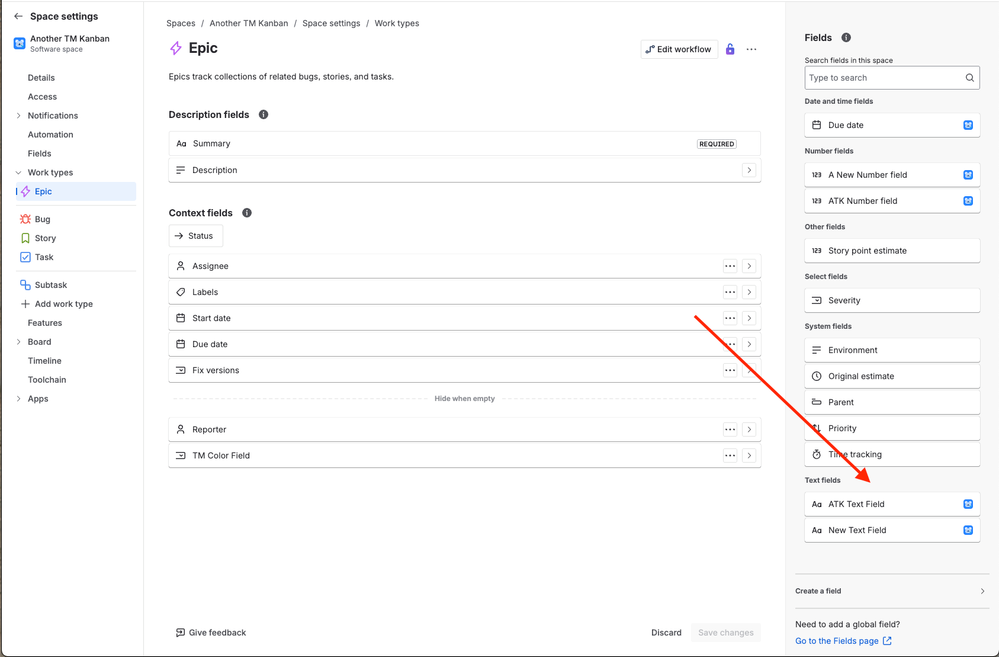Open Details in space settings sidebar
The width and height of the screenshot is (999, 657).
(x=41, y=78)
